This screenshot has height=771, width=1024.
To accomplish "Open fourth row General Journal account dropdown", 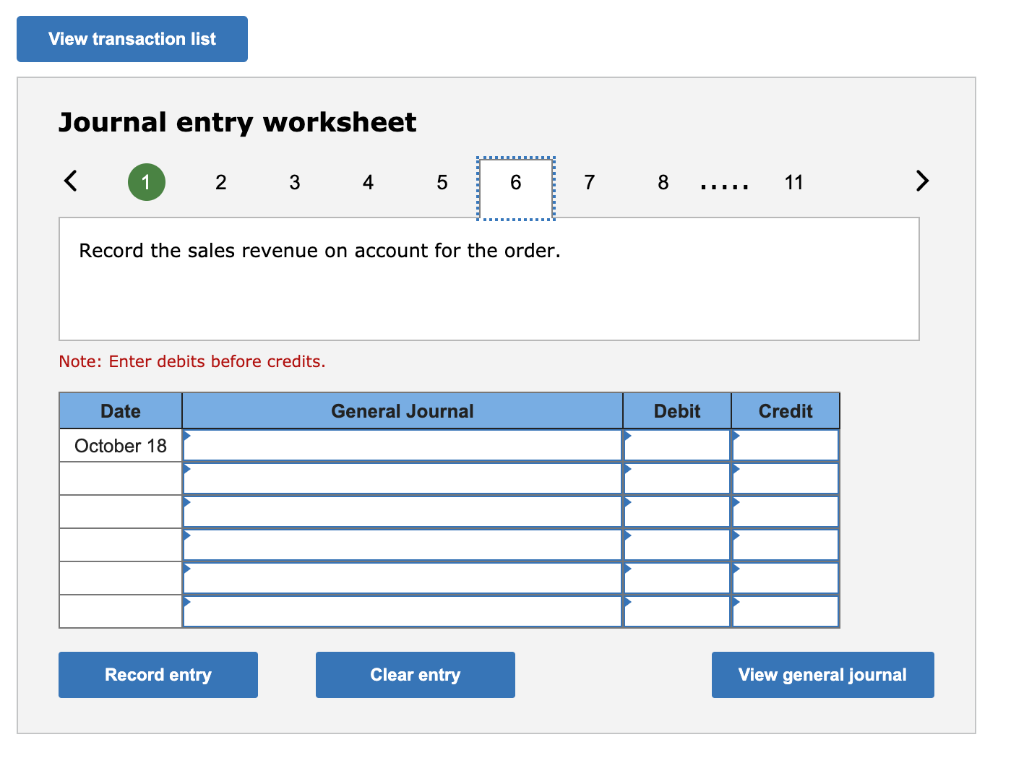I will 402,545.
